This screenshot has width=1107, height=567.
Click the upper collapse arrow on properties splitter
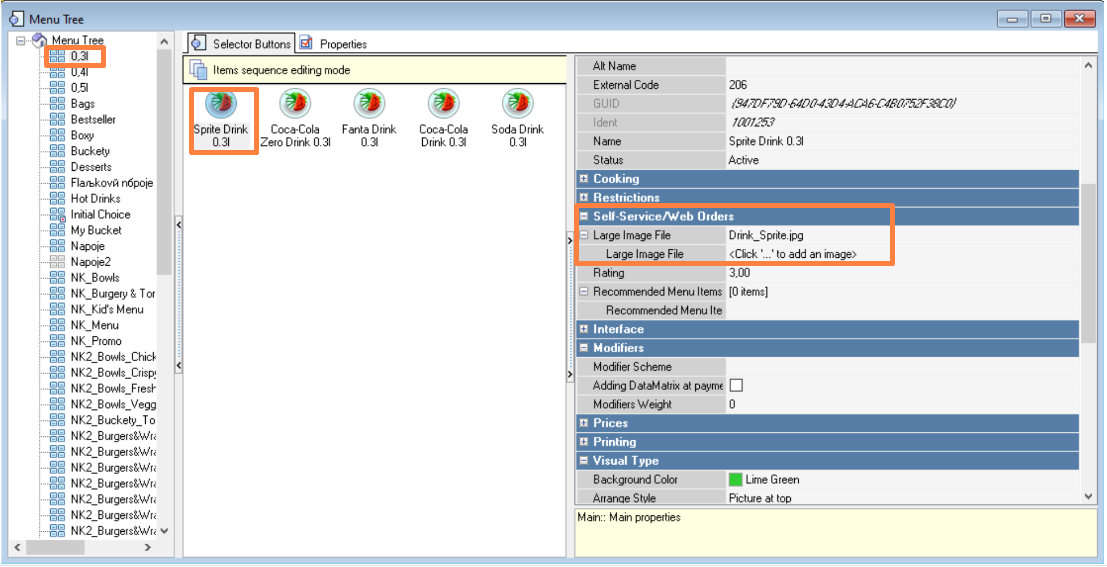point(570,241)
